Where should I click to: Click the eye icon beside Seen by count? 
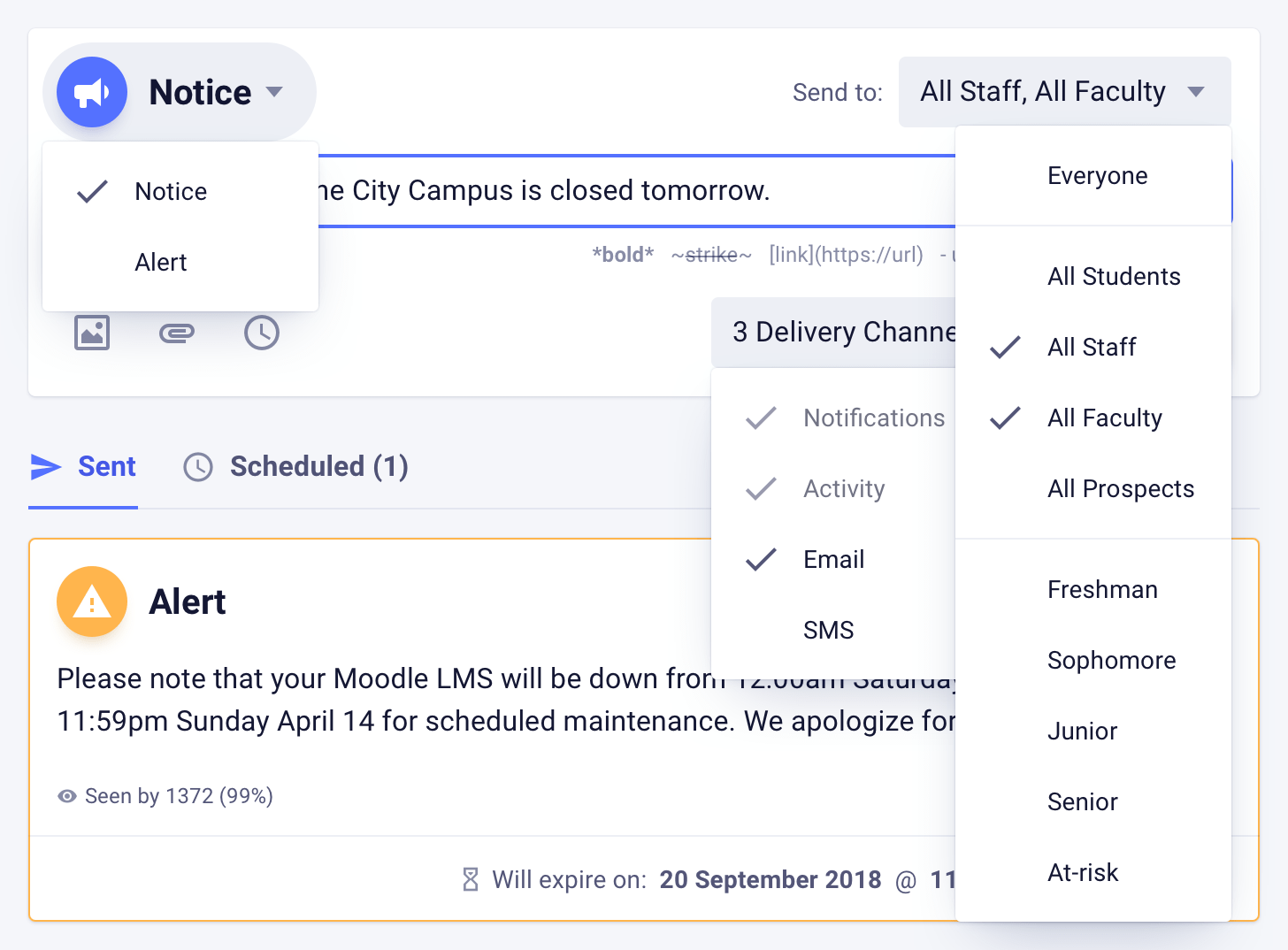point(67,796)
